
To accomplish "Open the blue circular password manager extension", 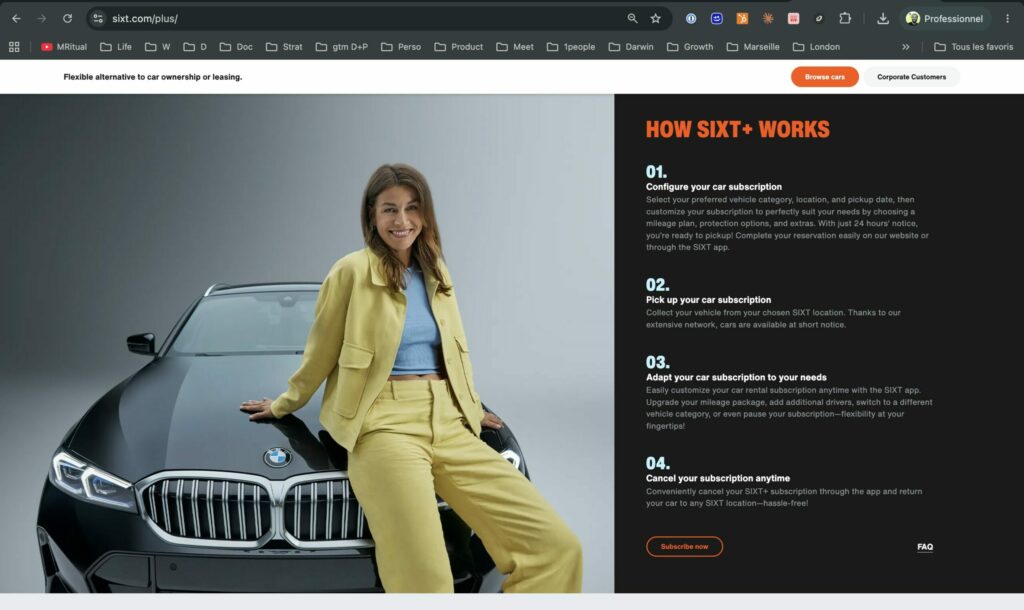I will (x=691, y=18).
